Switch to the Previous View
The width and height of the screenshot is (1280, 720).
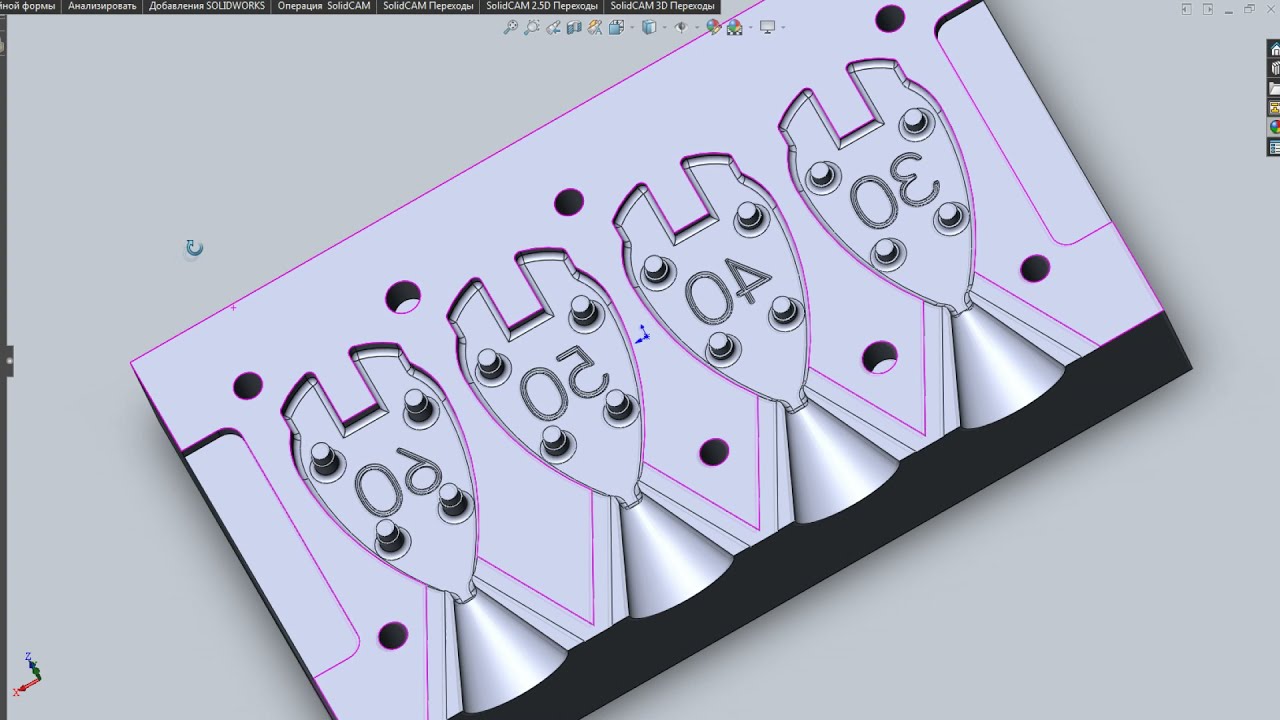(x=553, y=28)
